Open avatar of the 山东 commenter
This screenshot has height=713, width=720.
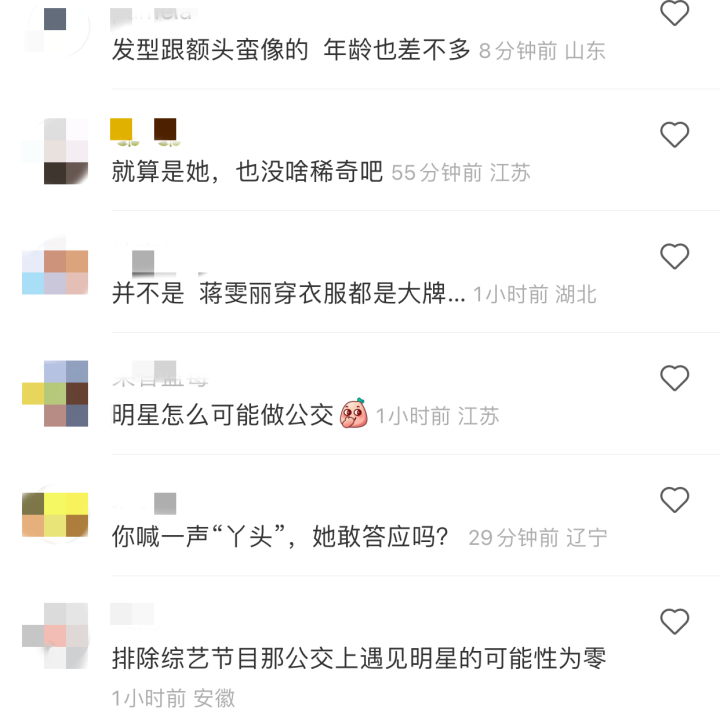tap(55, 26)
